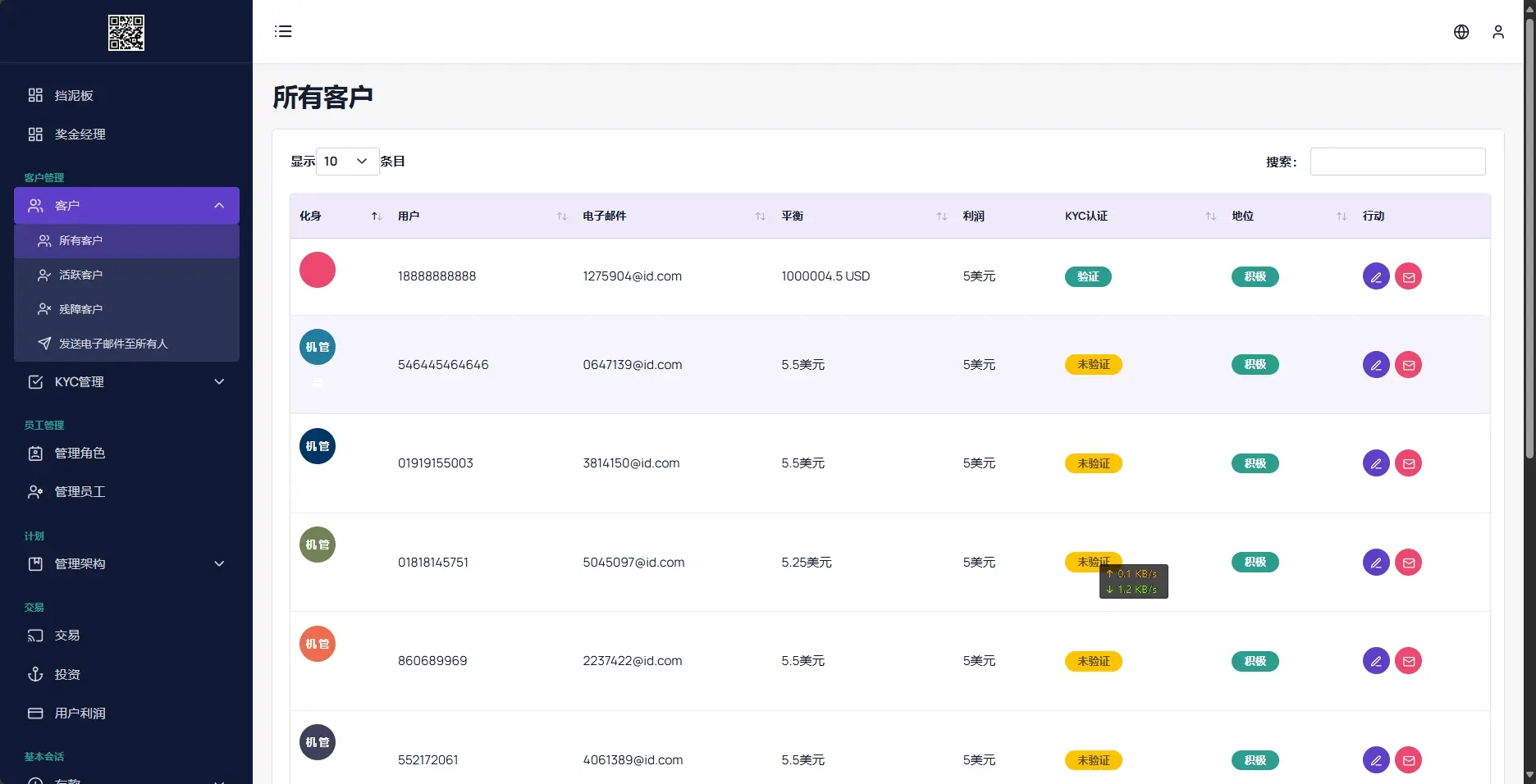The width and height of the screenshot is (1536, 784).
Task: Click edit pencil icon for user 18888888888
Action: (1375, 277)
